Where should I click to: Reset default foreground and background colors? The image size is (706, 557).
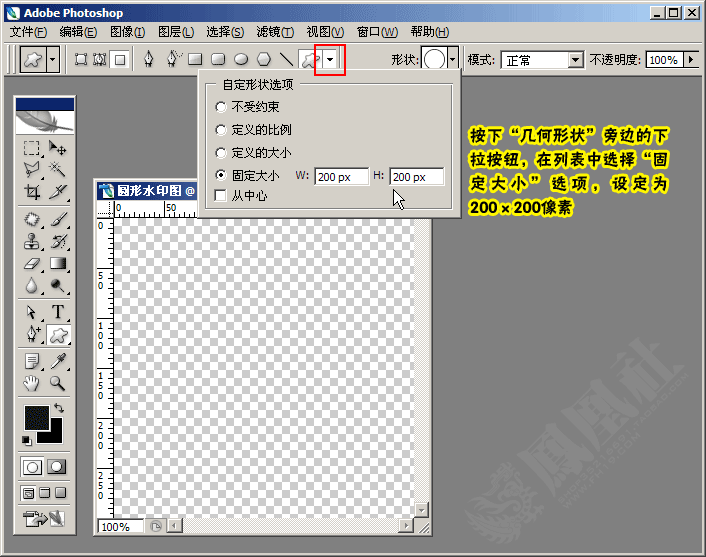tap(27, 440)
